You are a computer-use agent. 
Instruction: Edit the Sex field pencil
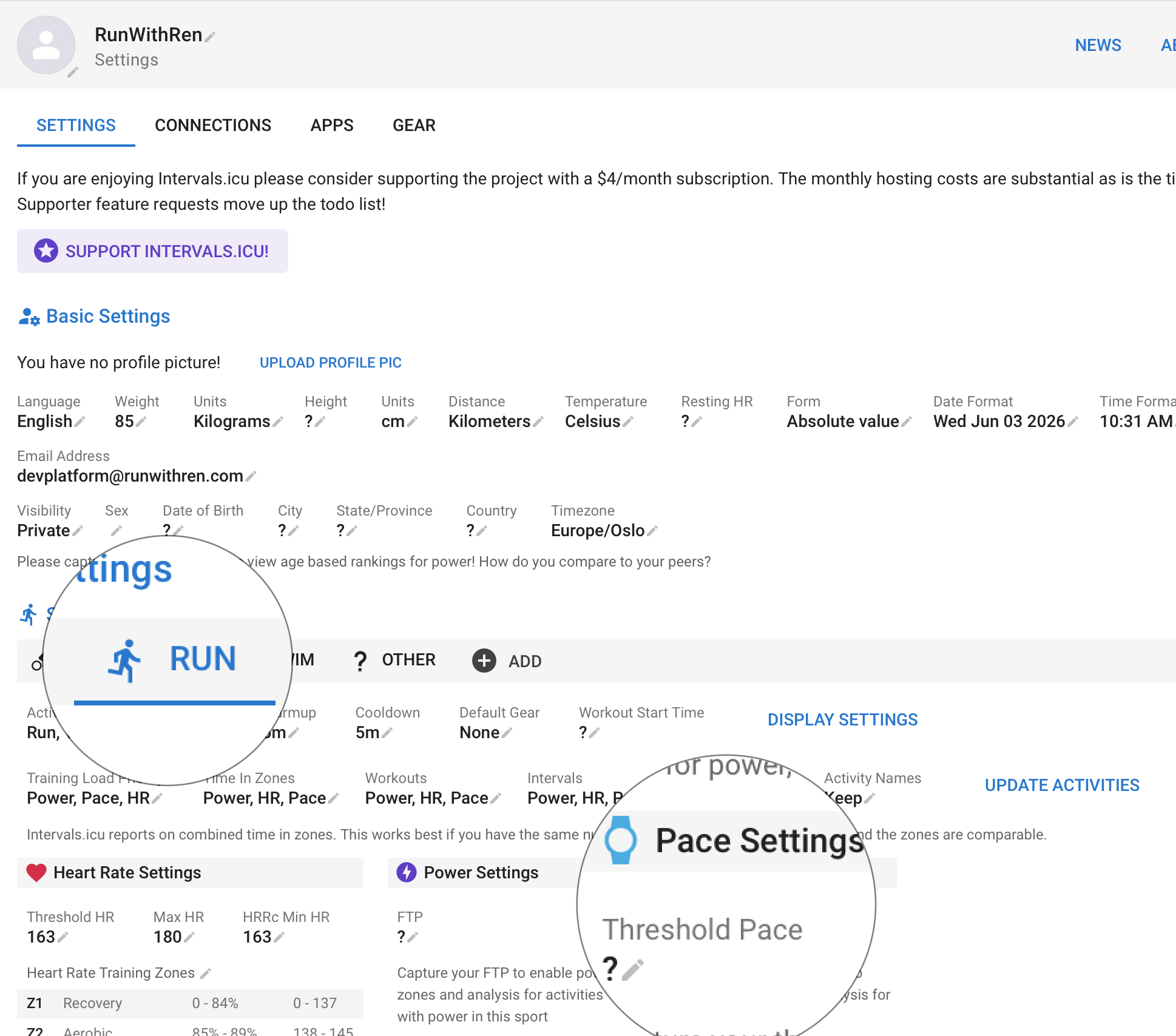tap(117, 531)
